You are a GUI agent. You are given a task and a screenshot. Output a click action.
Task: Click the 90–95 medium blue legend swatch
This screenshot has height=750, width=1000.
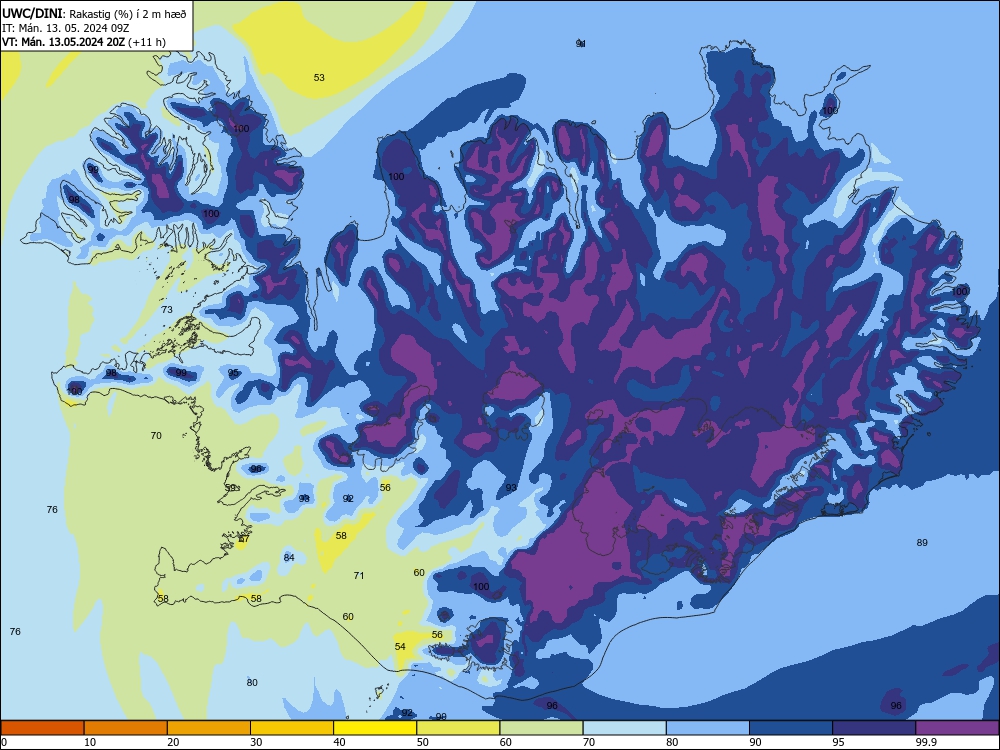[791, 728]
